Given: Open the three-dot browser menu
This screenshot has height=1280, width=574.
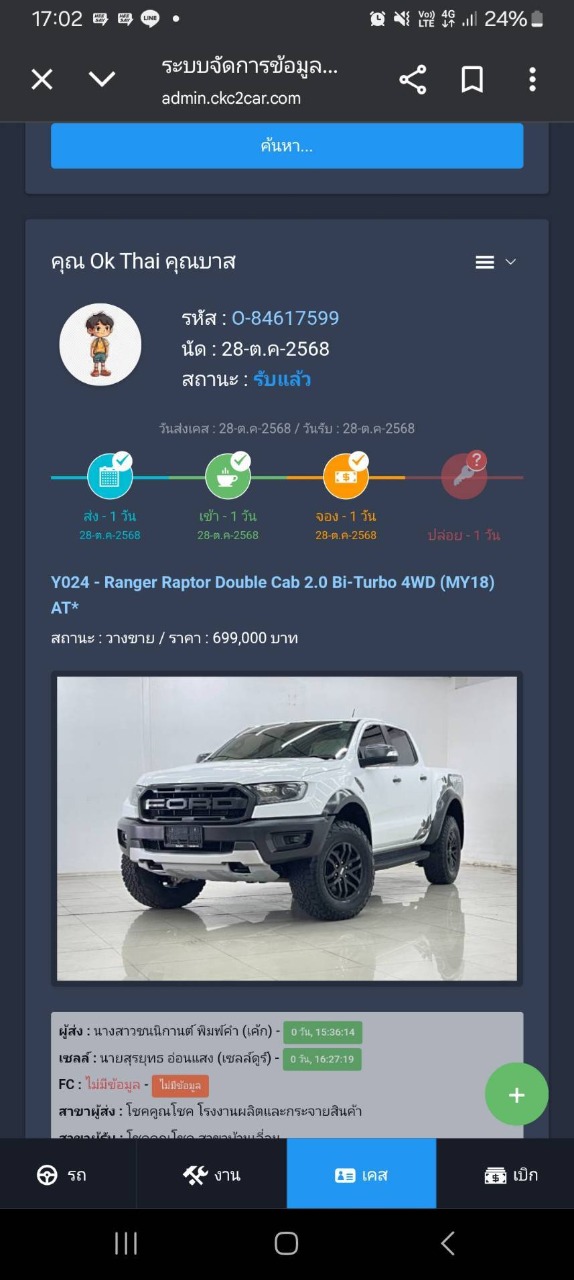Looking at the screenshot, I should point(532,80).
